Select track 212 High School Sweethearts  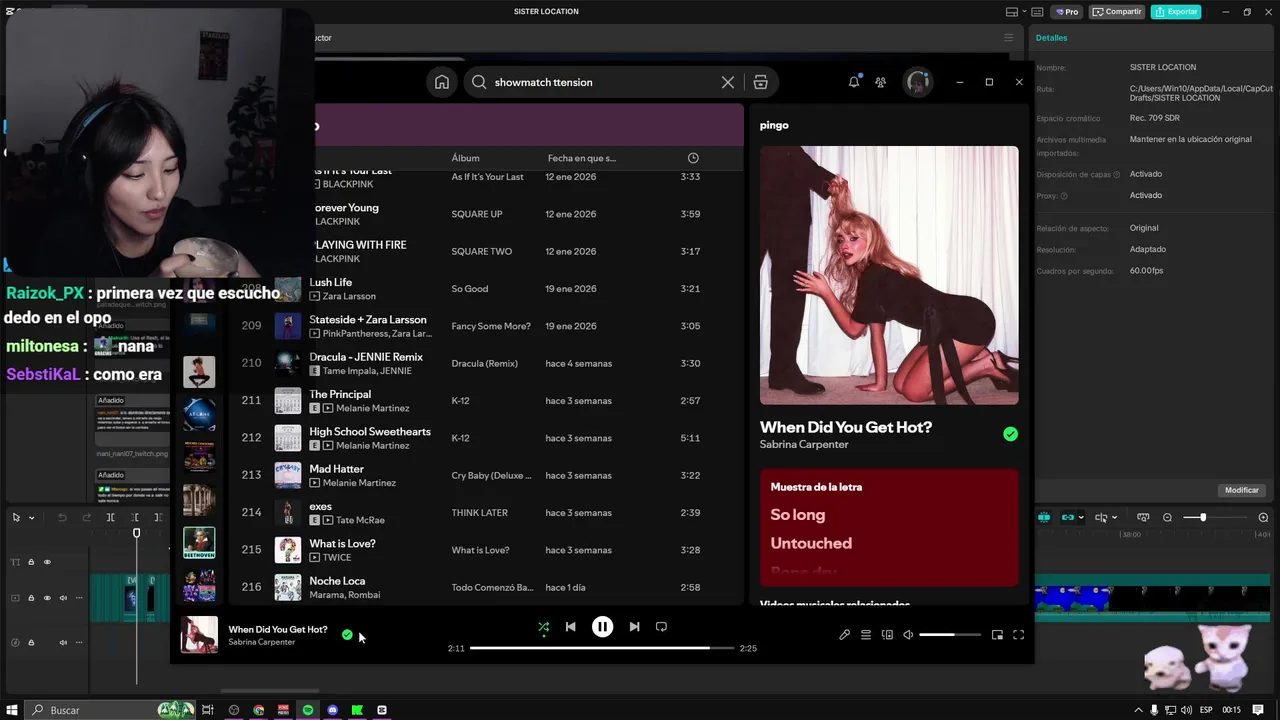485,438
